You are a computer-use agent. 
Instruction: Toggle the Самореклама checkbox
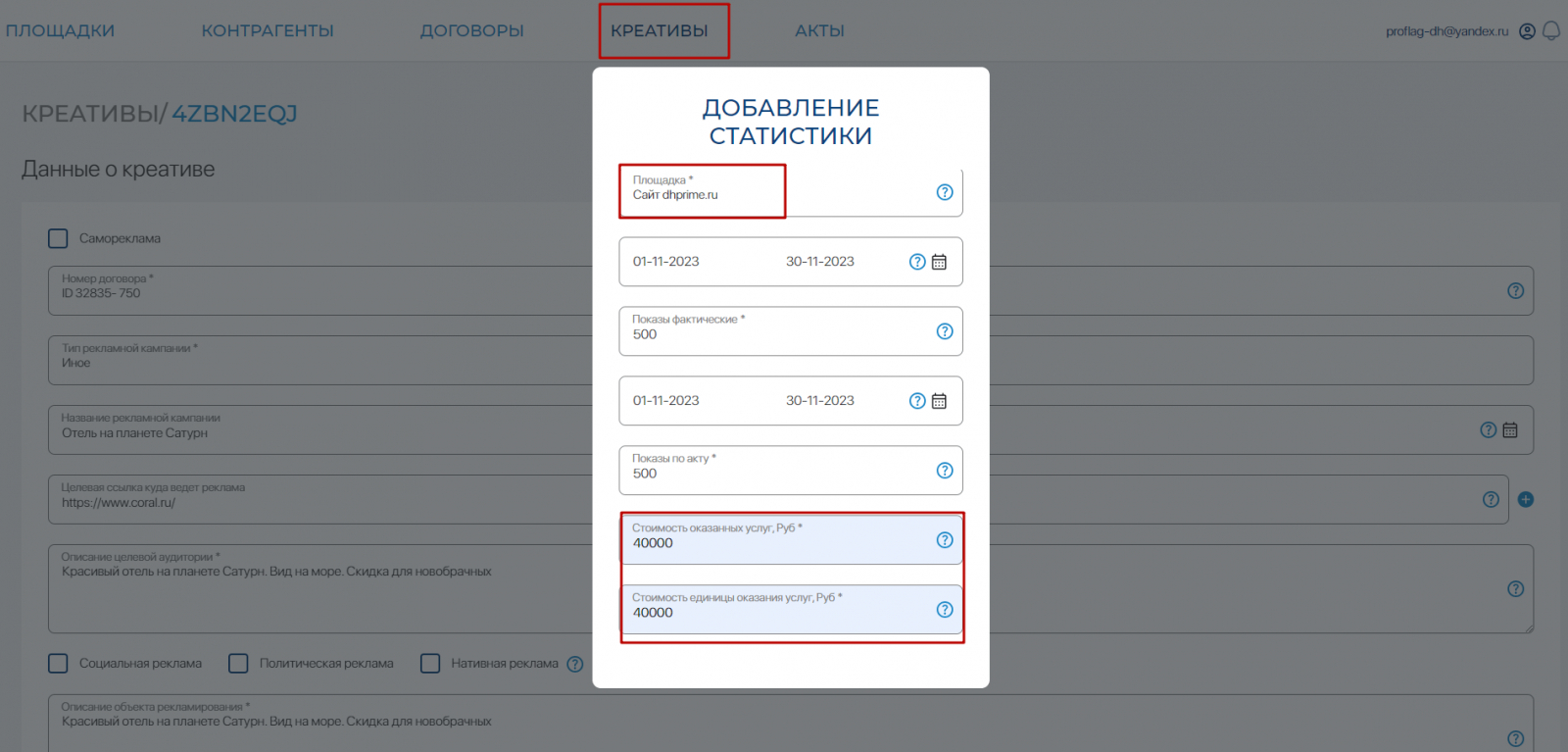pos(59,238)
